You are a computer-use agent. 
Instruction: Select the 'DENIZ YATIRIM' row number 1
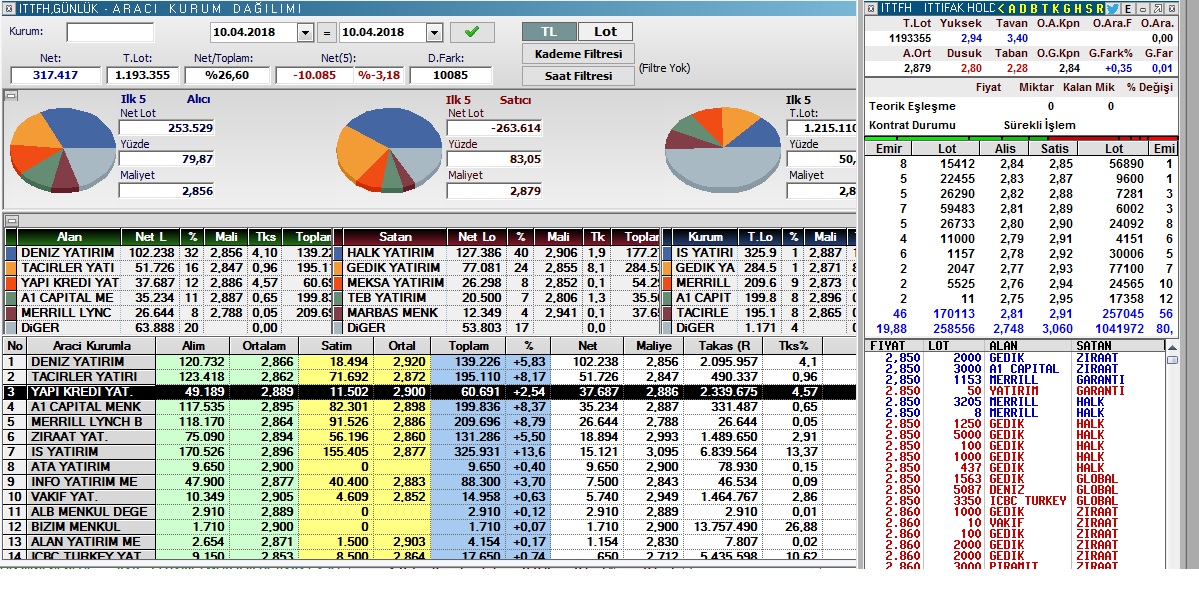428,362
